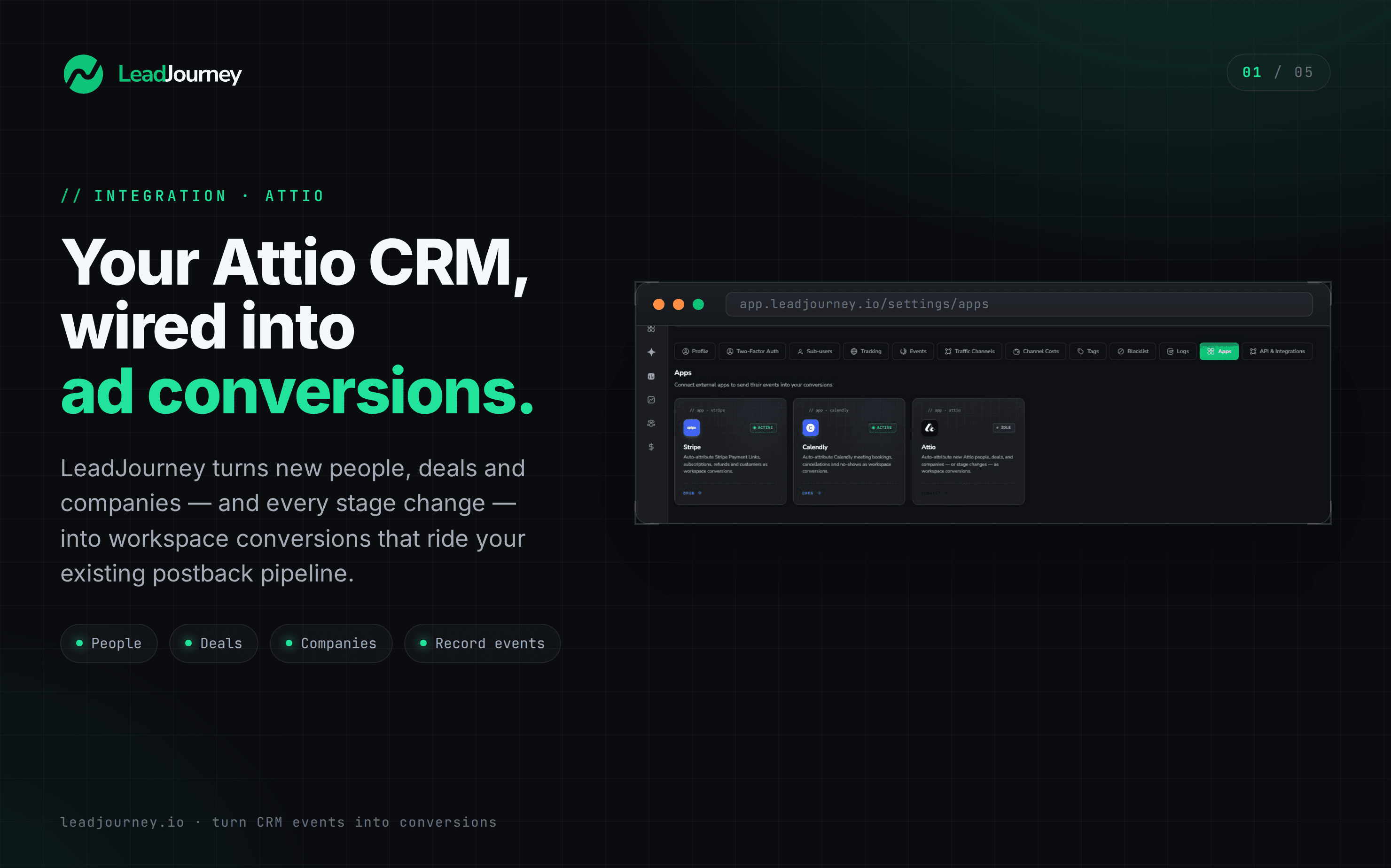
Task: Click the "// INTEGRATION · ATTIO" label
Action: [192, 196]
